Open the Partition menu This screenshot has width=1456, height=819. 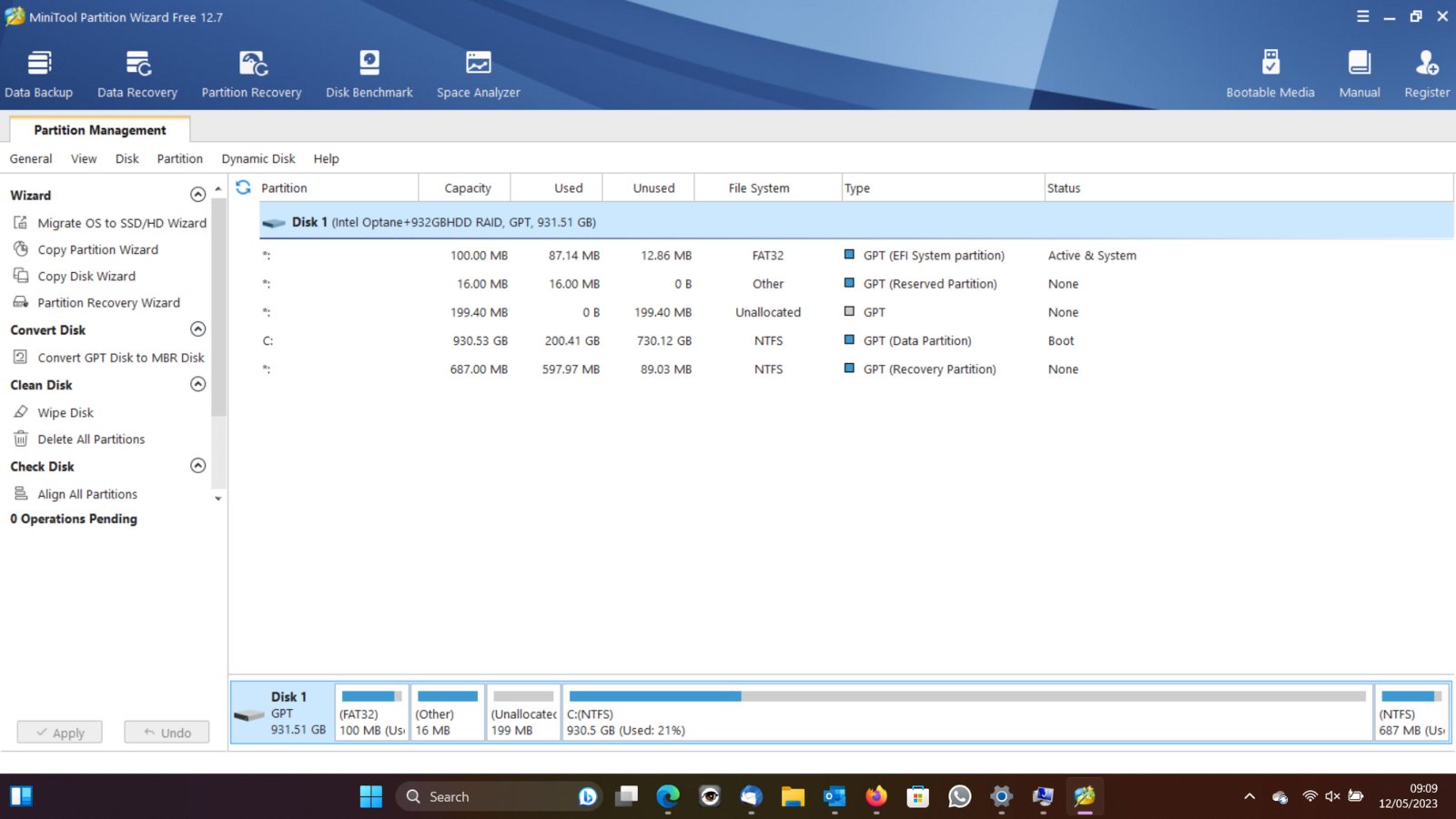pos(179,158)
